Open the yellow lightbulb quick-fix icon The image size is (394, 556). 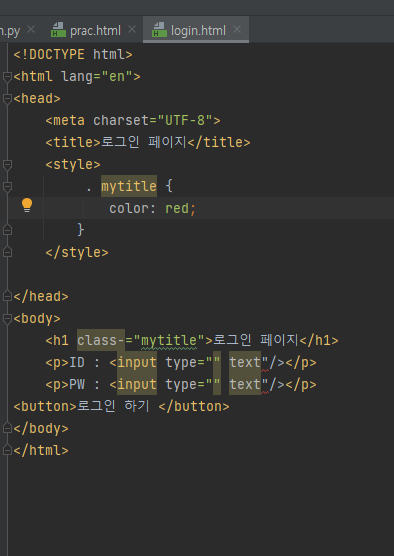(x=27, y=205)
